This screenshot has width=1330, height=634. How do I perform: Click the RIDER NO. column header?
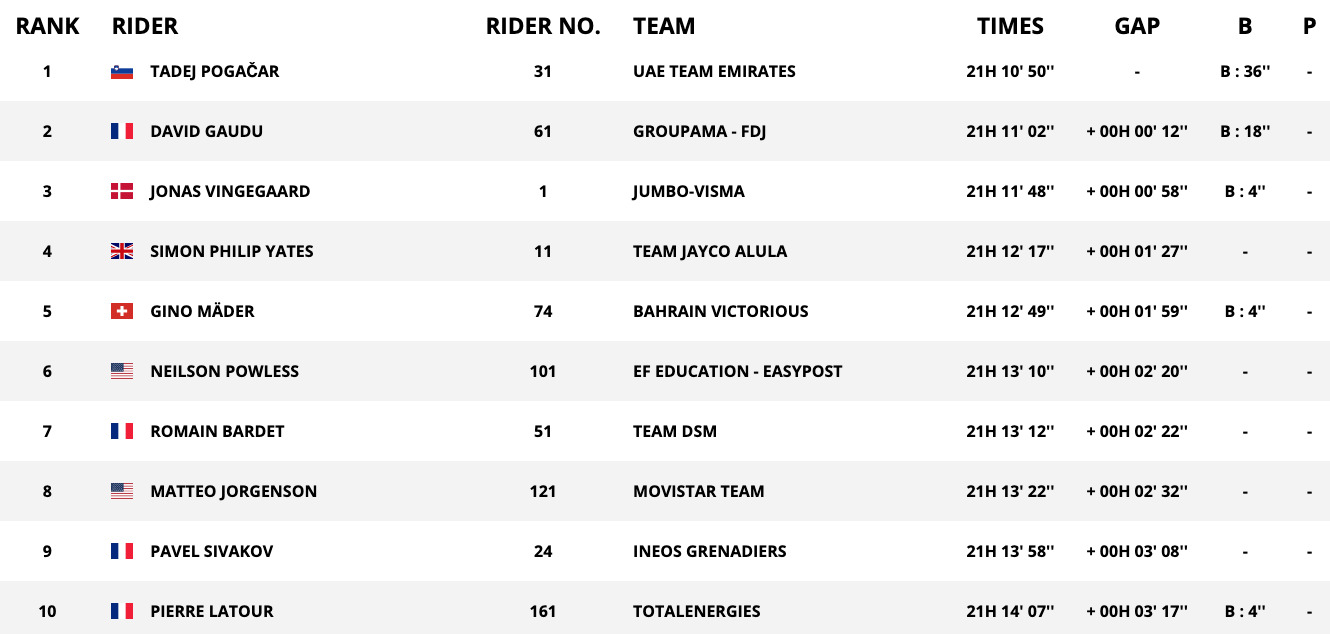pyautogui.click(x=543, y=27)
